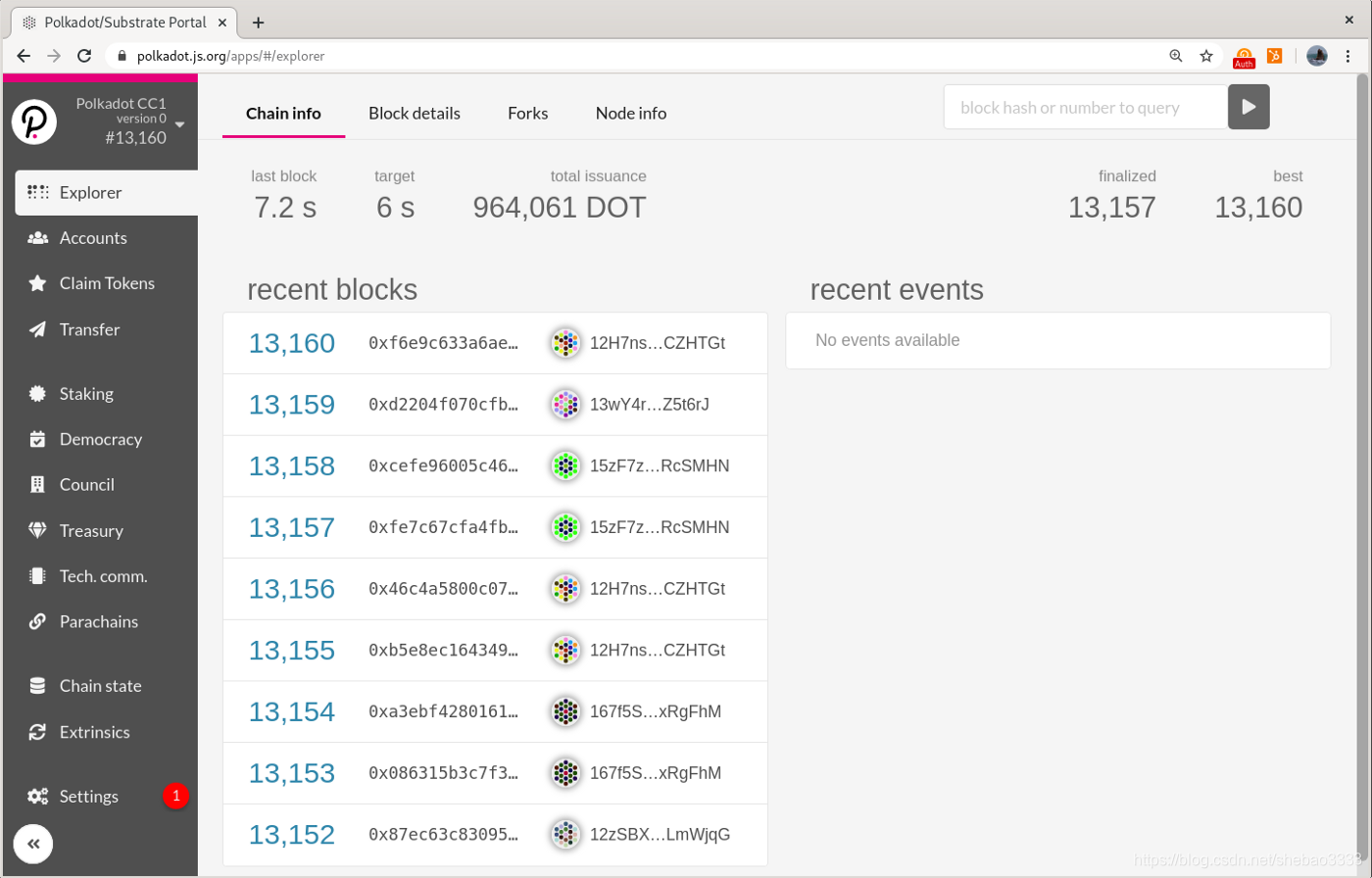Open the red Auth extension icon
Viewport: 1372px width, 878px height.
pyautogui.click(x=1244, y=58)
